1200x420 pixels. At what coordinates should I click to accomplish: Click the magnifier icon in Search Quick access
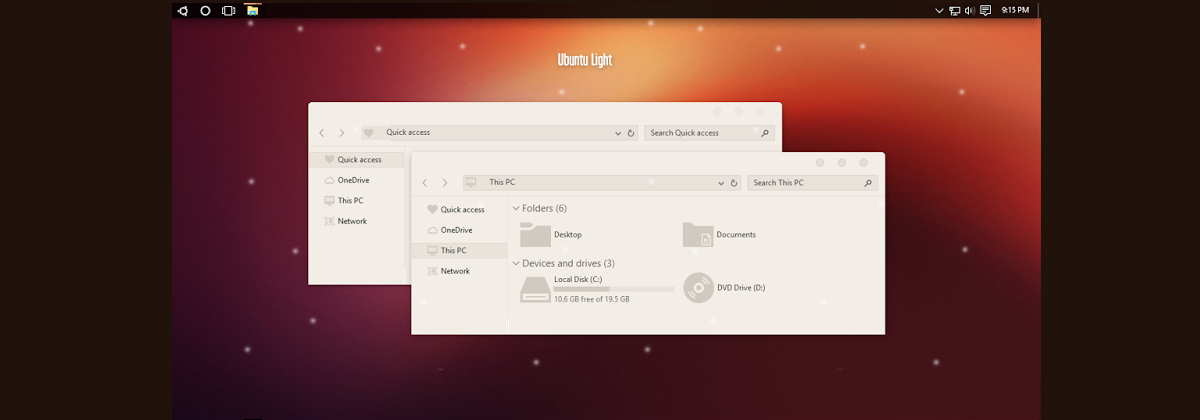point(766,132)
